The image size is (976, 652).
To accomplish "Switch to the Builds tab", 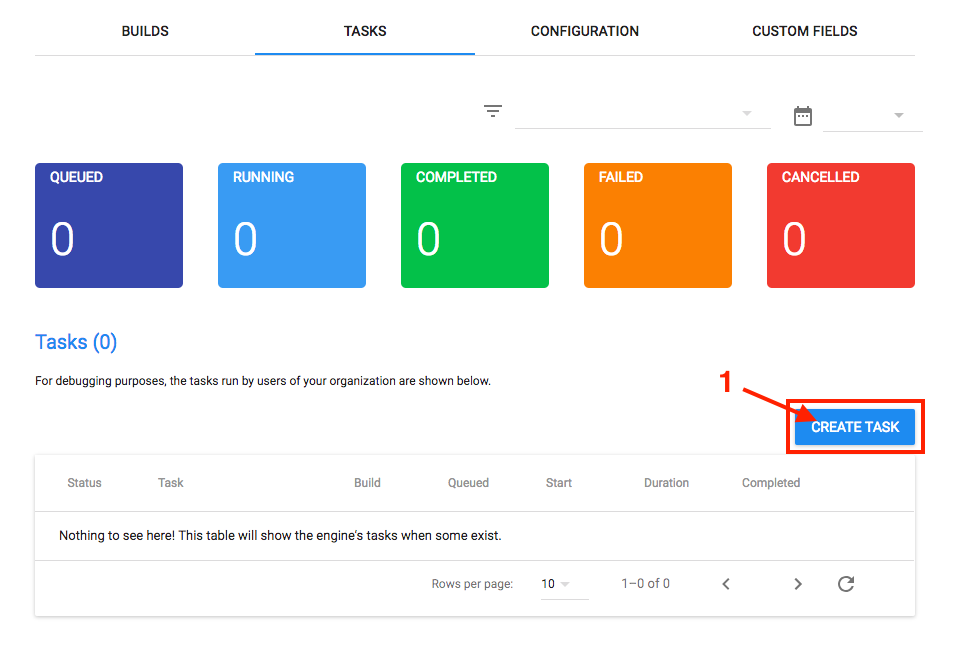I will (x=145, y=31).
